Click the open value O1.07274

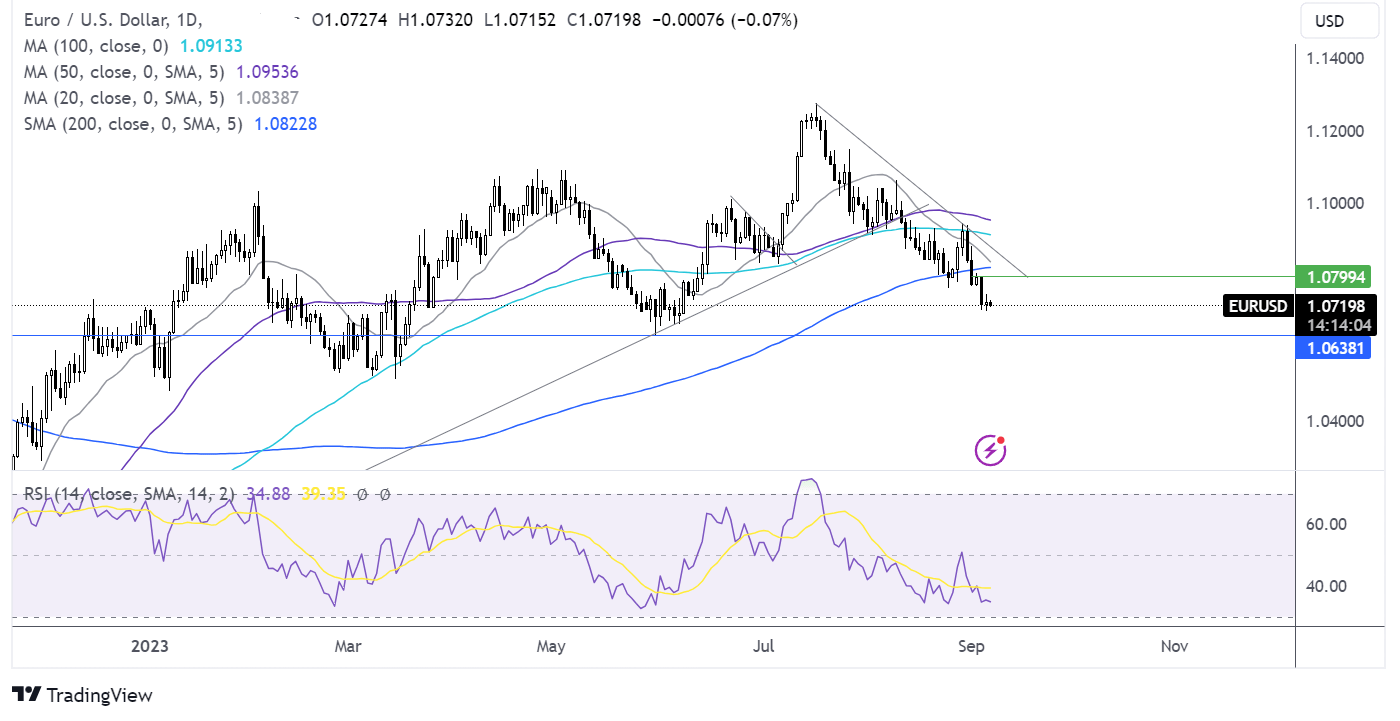(x=350, y=20)
